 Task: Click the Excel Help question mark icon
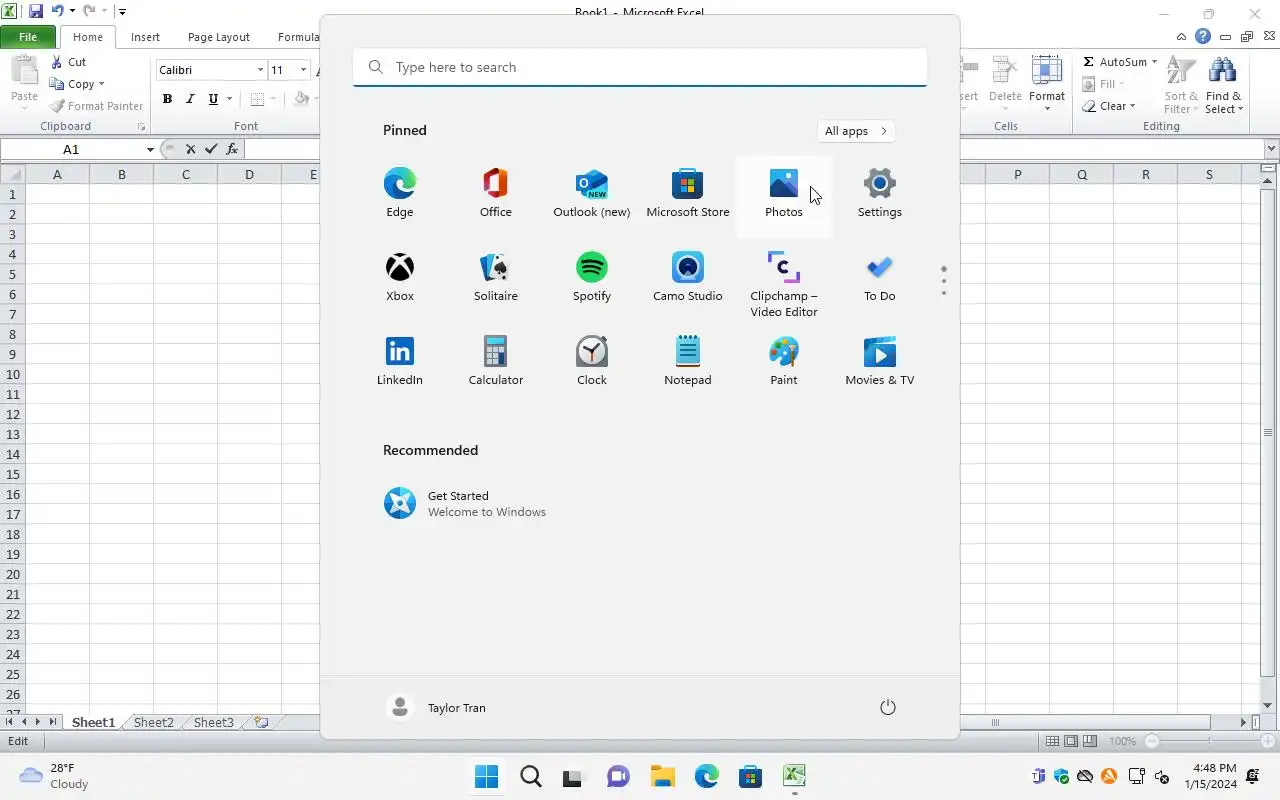(1203, 37)
